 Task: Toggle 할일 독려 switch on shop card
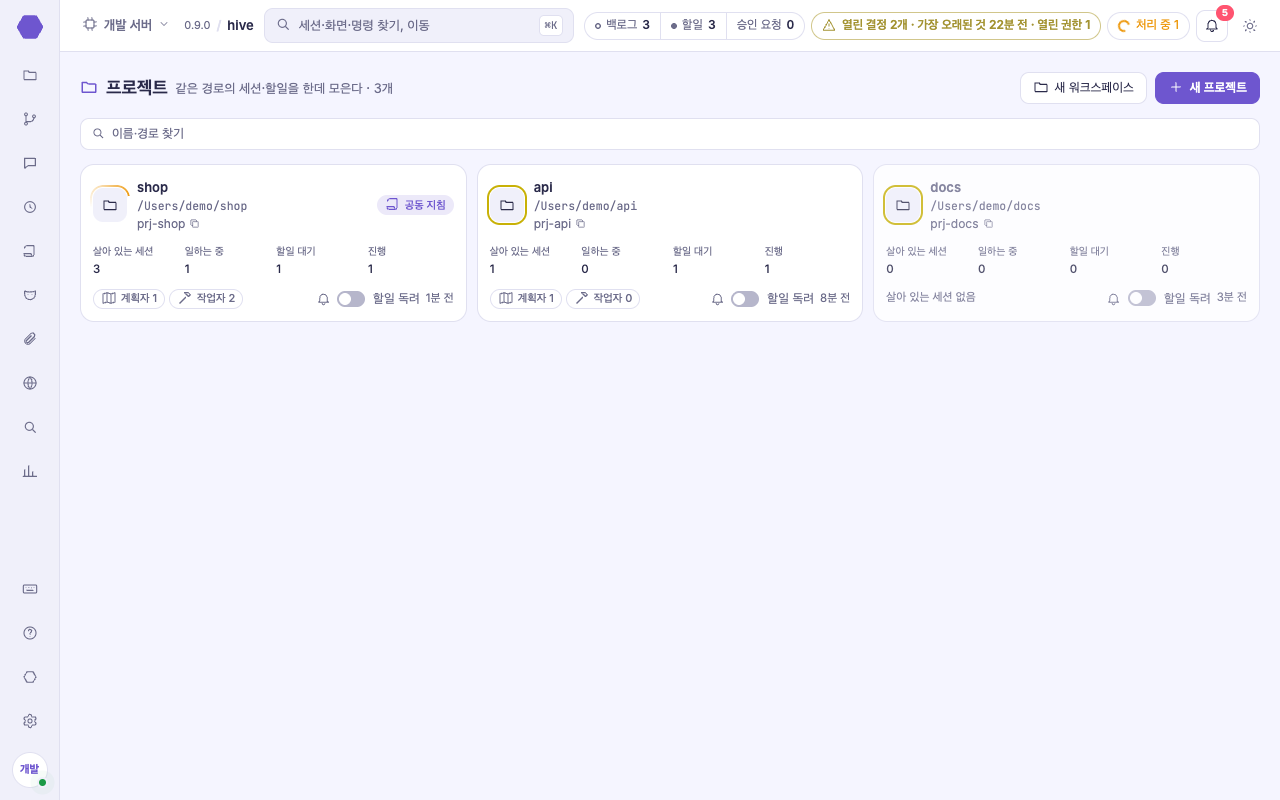[x=351, y=299]
